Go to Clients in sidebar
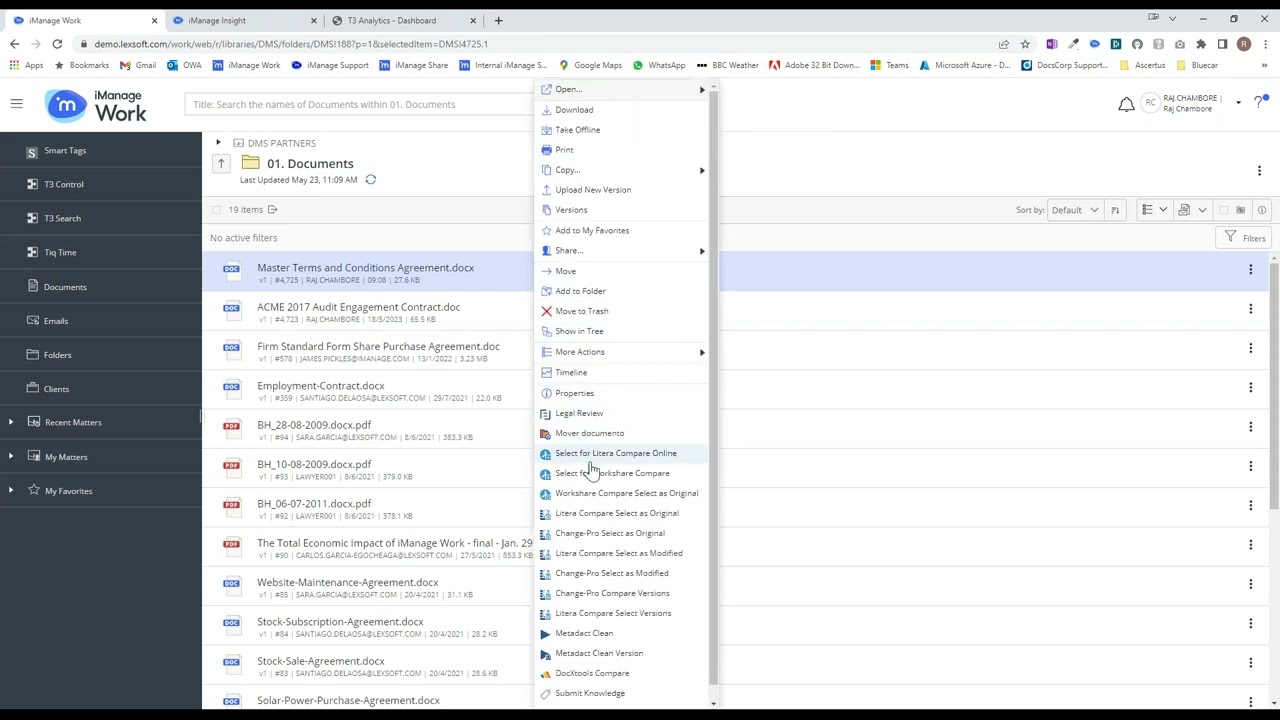 (x=56, y=389)
